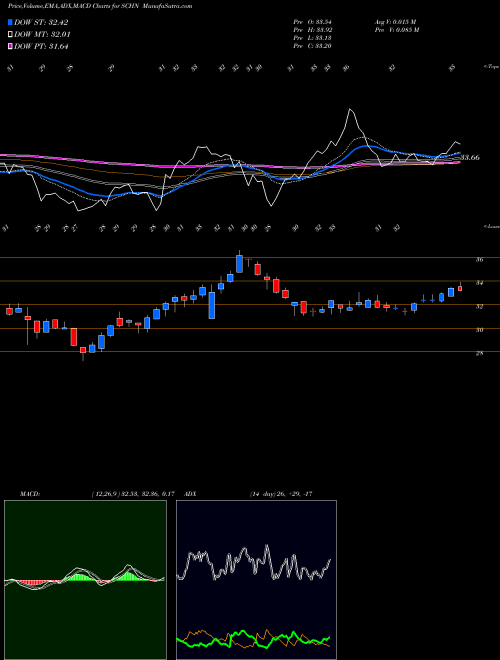Viewport: 500px width, 660px height.
Task: Click the 'MACD:' panel label
Action: pos(29,494)
